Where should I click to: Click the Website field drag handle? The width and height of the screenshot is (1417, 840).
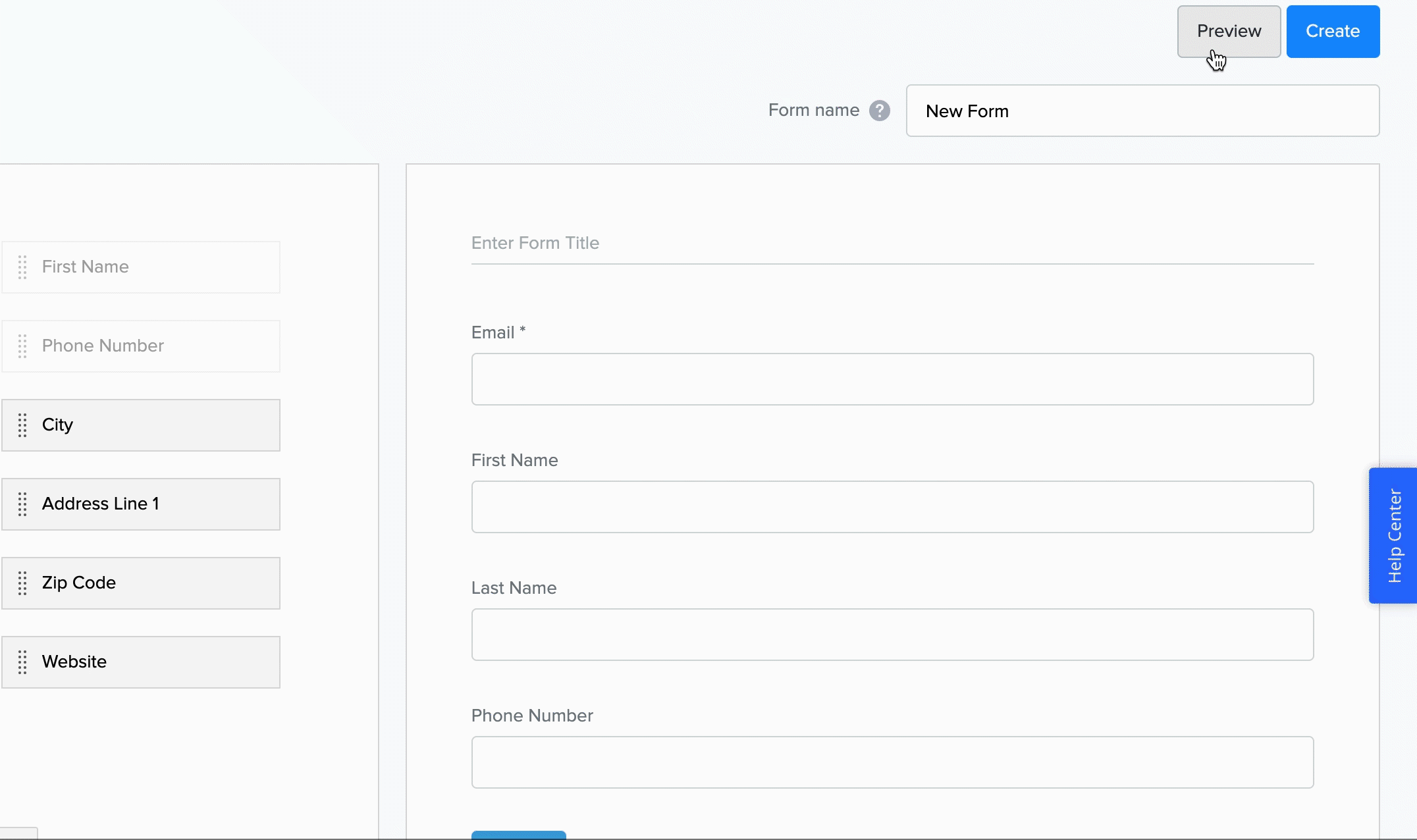[x=22, y=662]
